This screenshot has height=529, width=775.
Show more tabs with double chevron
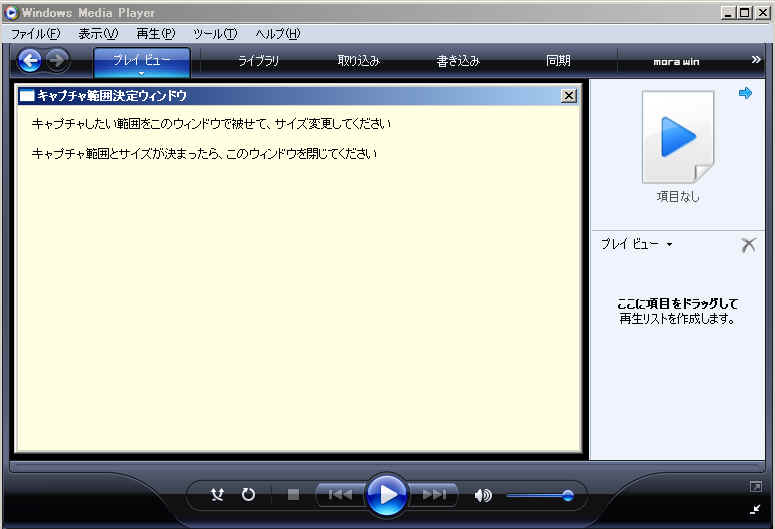[756, 60]
